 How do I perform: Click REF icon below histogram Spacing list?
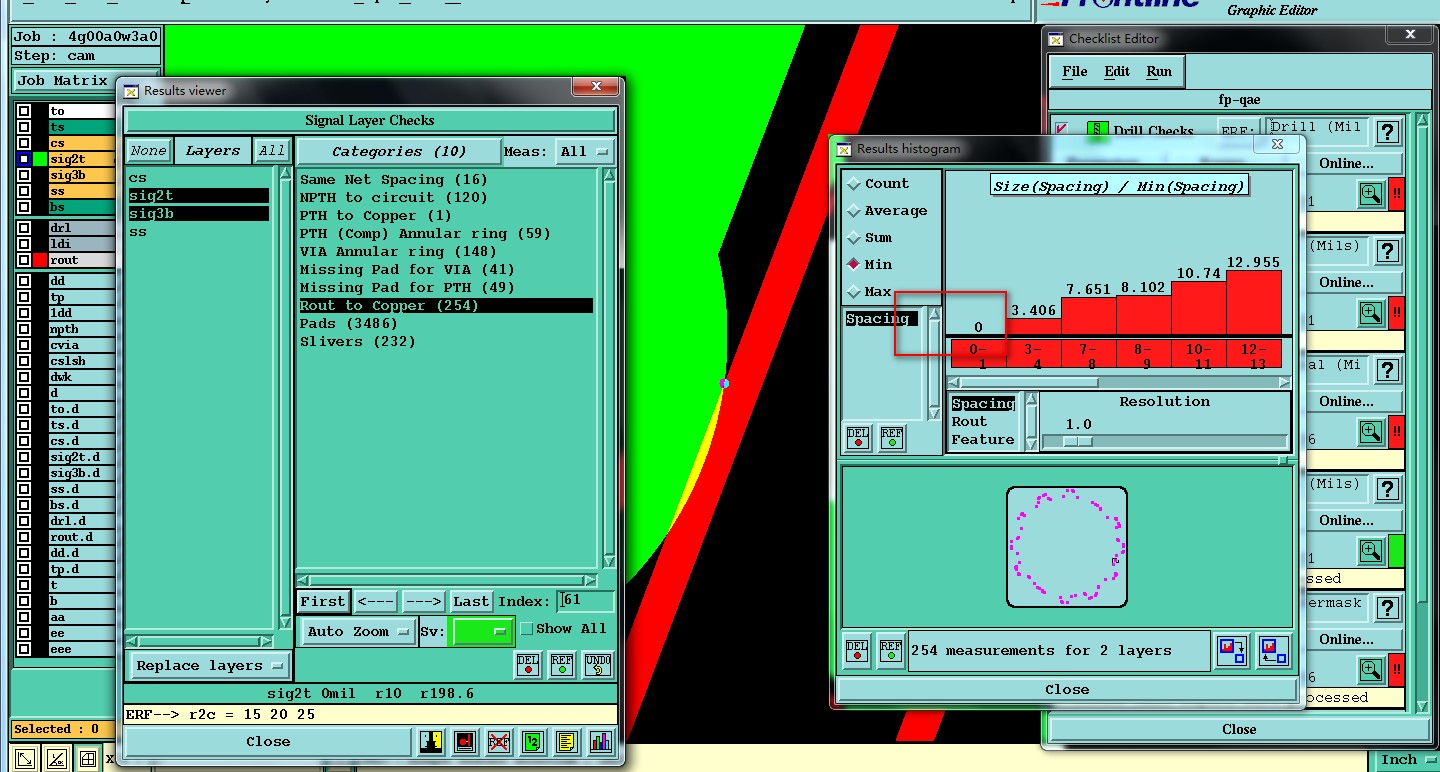[x=892, y=438]
